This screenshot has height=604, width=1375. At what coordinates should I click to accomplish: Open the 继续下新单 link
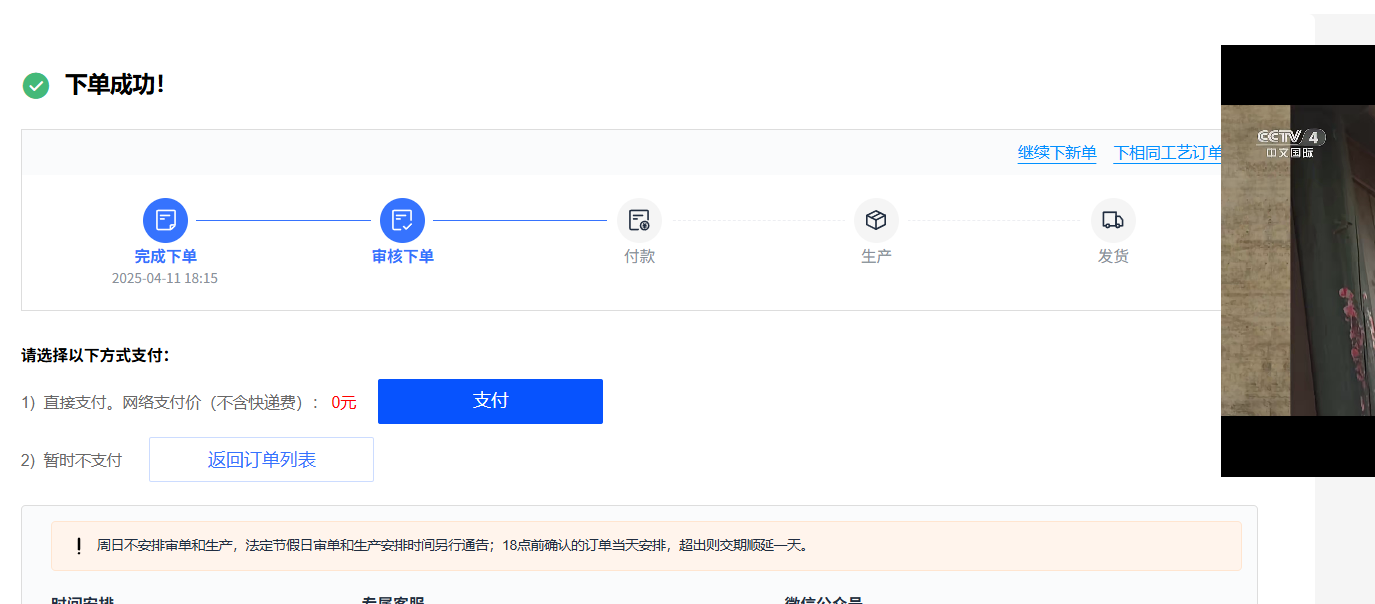click(1057, 153)
